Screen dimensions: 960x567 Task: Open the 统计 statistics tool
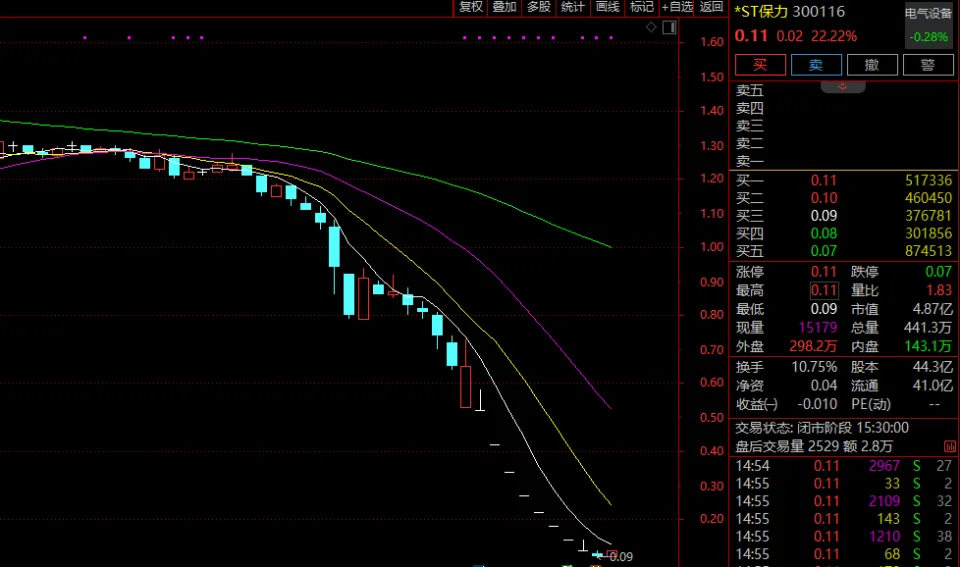click(x=572, y=7)
